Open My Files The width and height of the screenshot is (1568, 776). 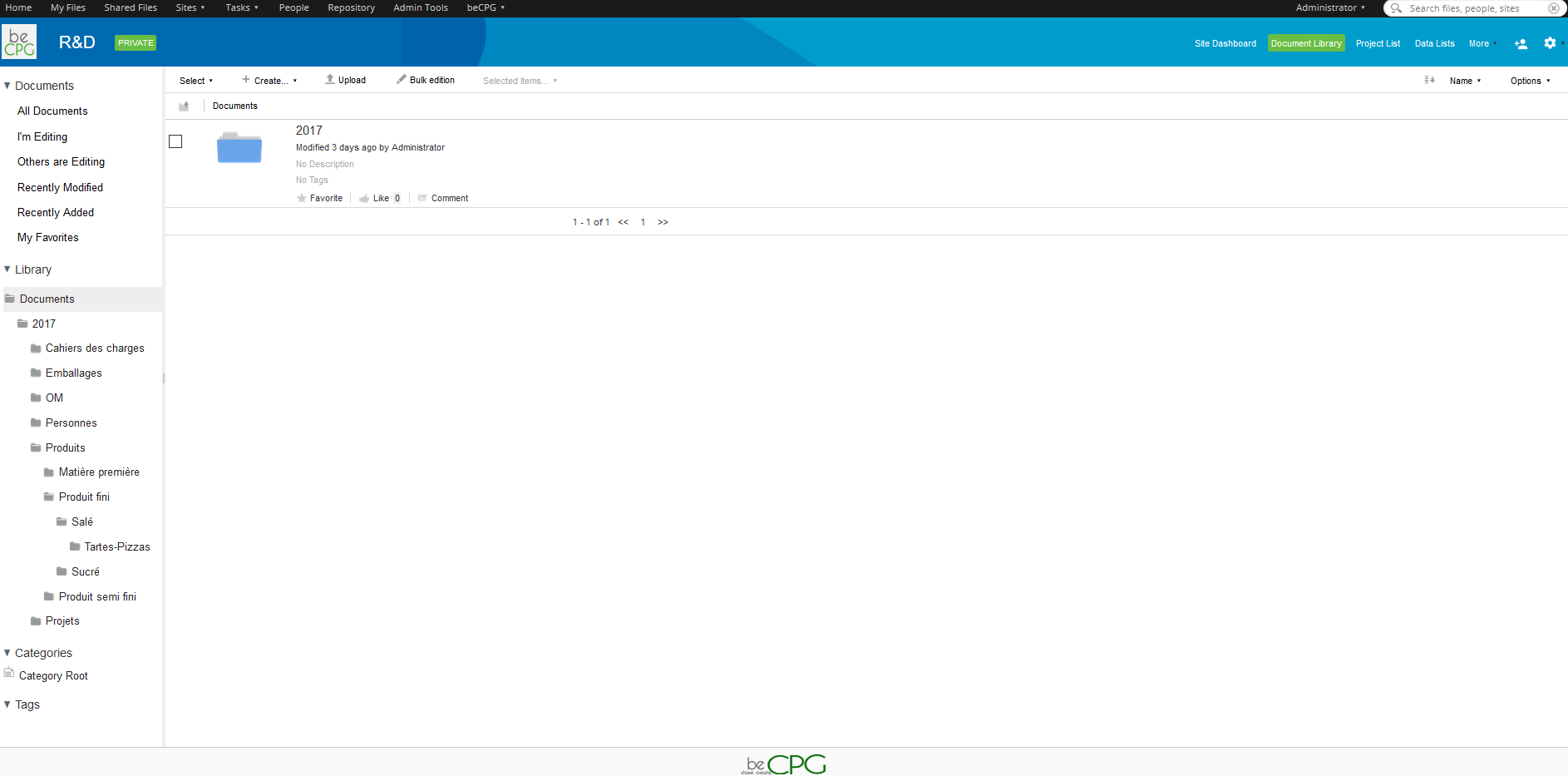(x=68, y=7)
